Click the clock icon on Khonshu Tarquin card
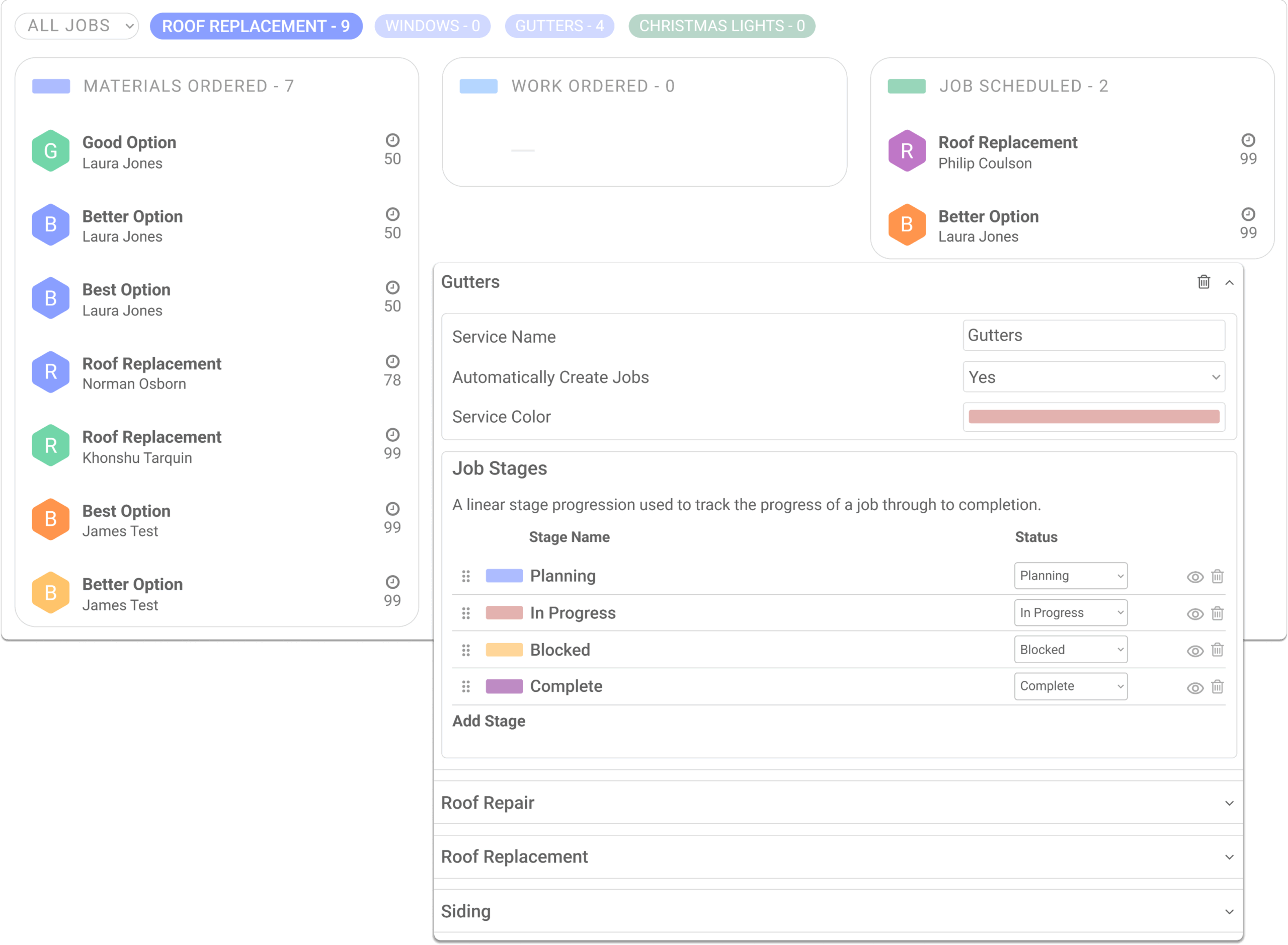Viewport: 1288px width, 945px height. click(x=392, y=435)
